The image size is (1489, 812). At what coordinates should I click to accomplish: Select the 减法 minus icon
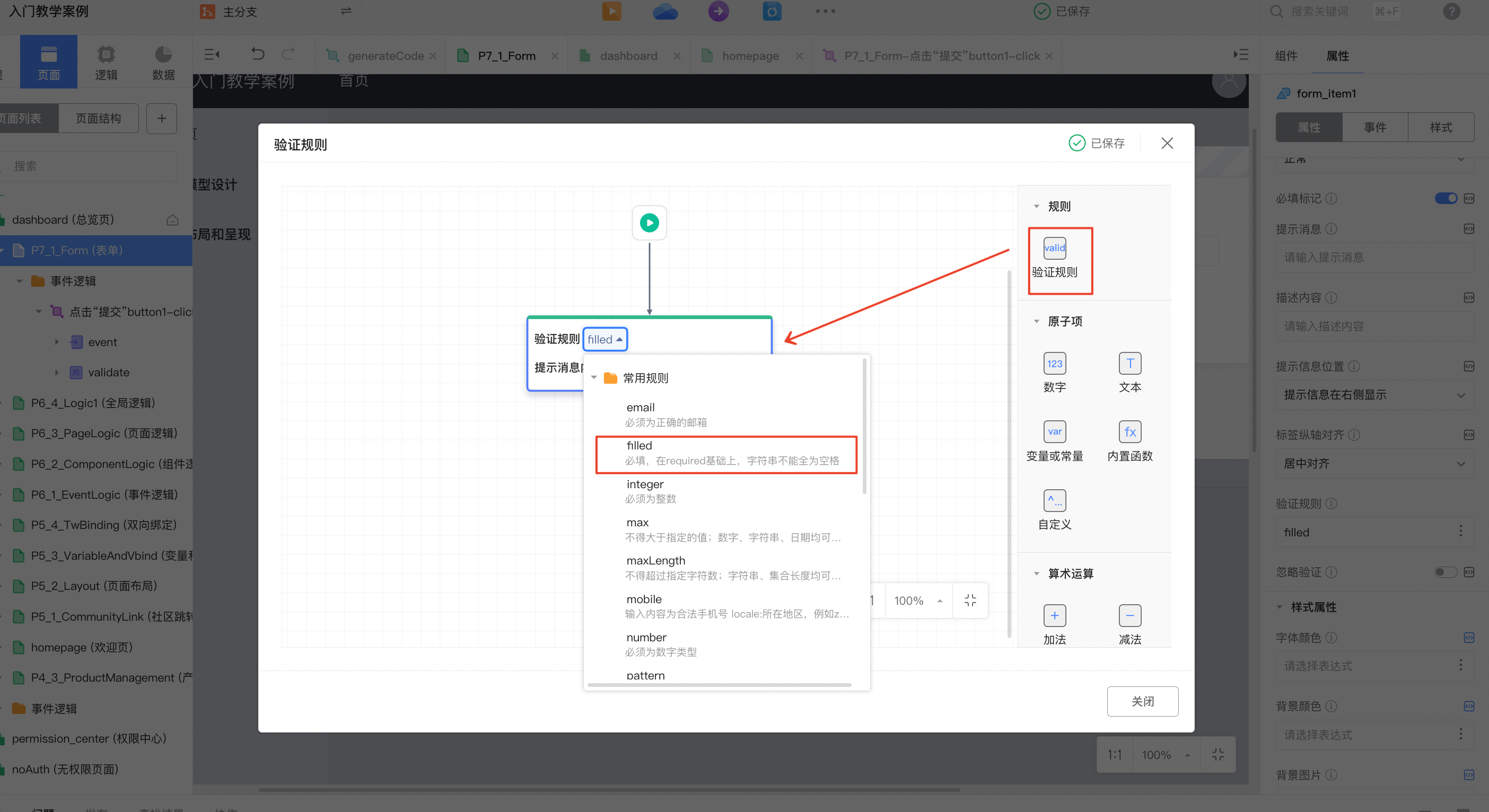[x=1129, y=615]
